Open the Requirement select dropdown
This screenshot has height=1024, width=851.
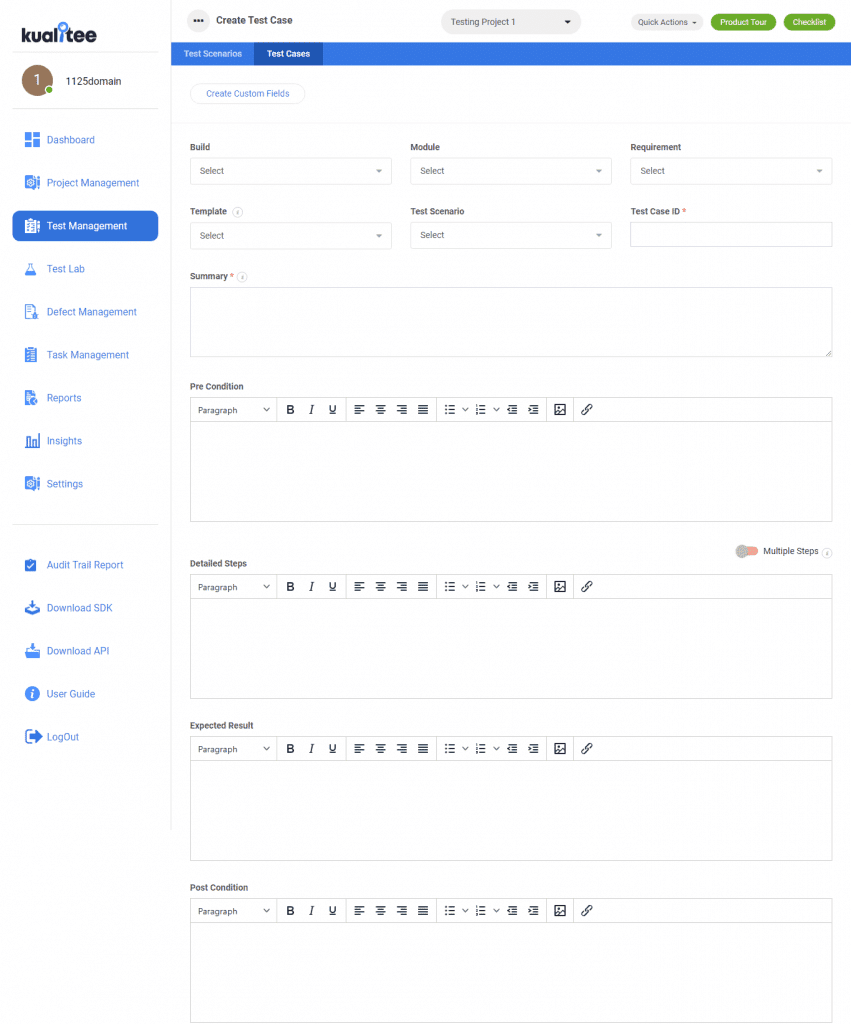(731, 171)
